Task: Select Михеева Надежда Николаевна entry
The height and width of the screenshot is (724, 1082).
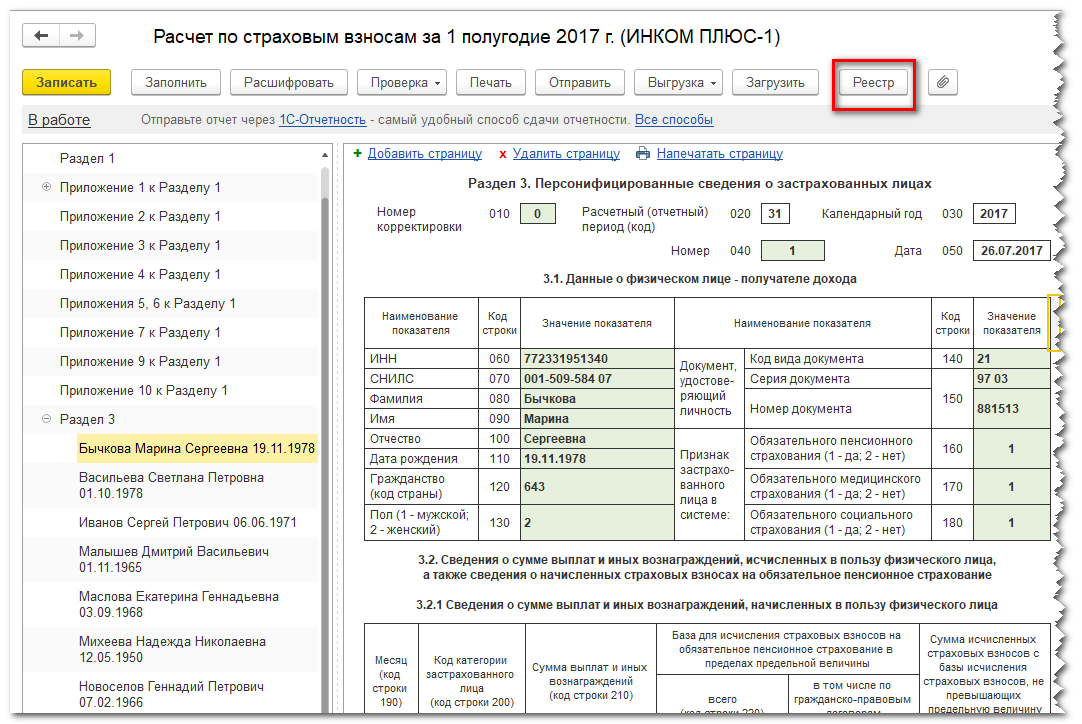Action: click(173, 649)
